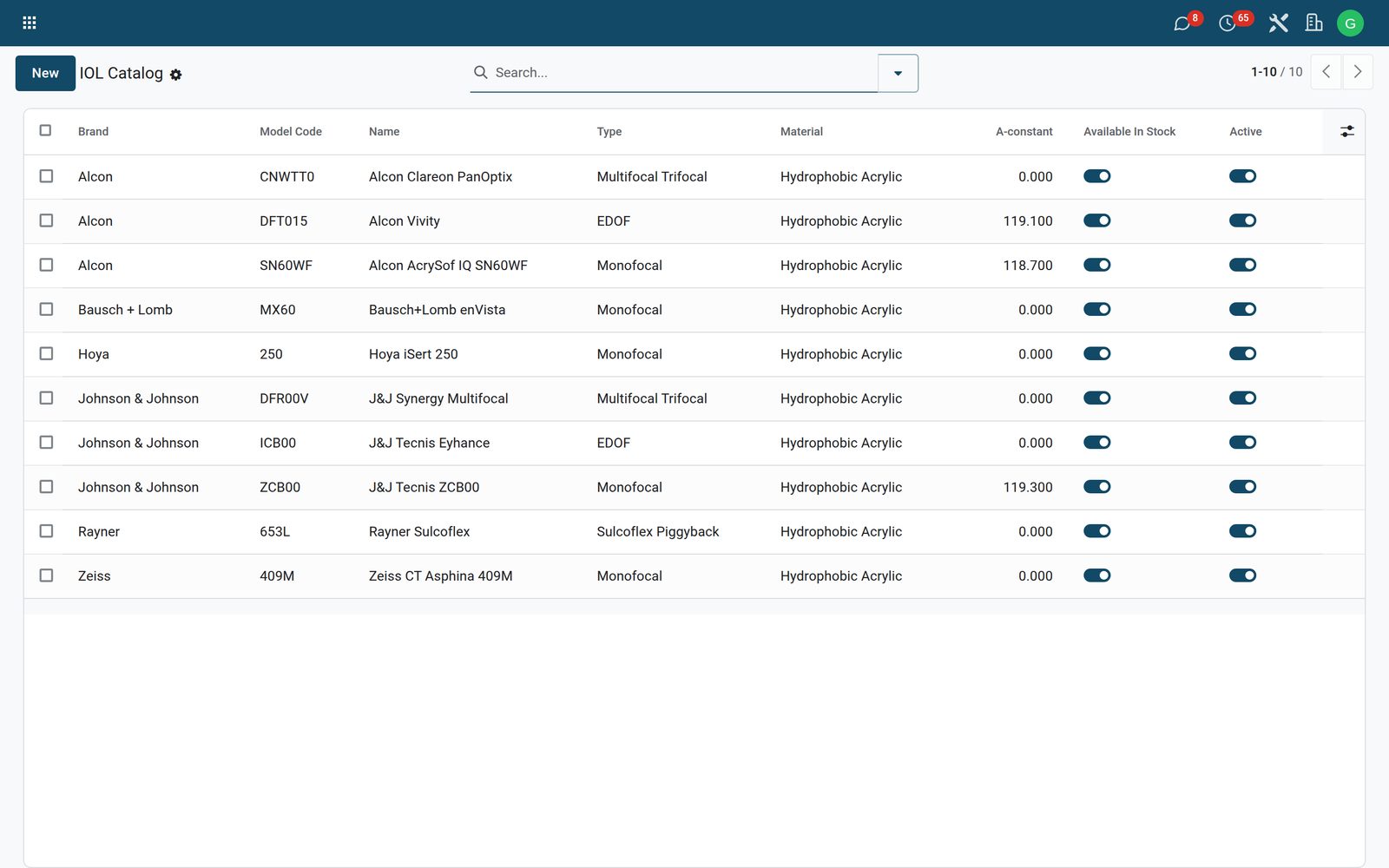Open the user avatar menu

(1350, 23)
